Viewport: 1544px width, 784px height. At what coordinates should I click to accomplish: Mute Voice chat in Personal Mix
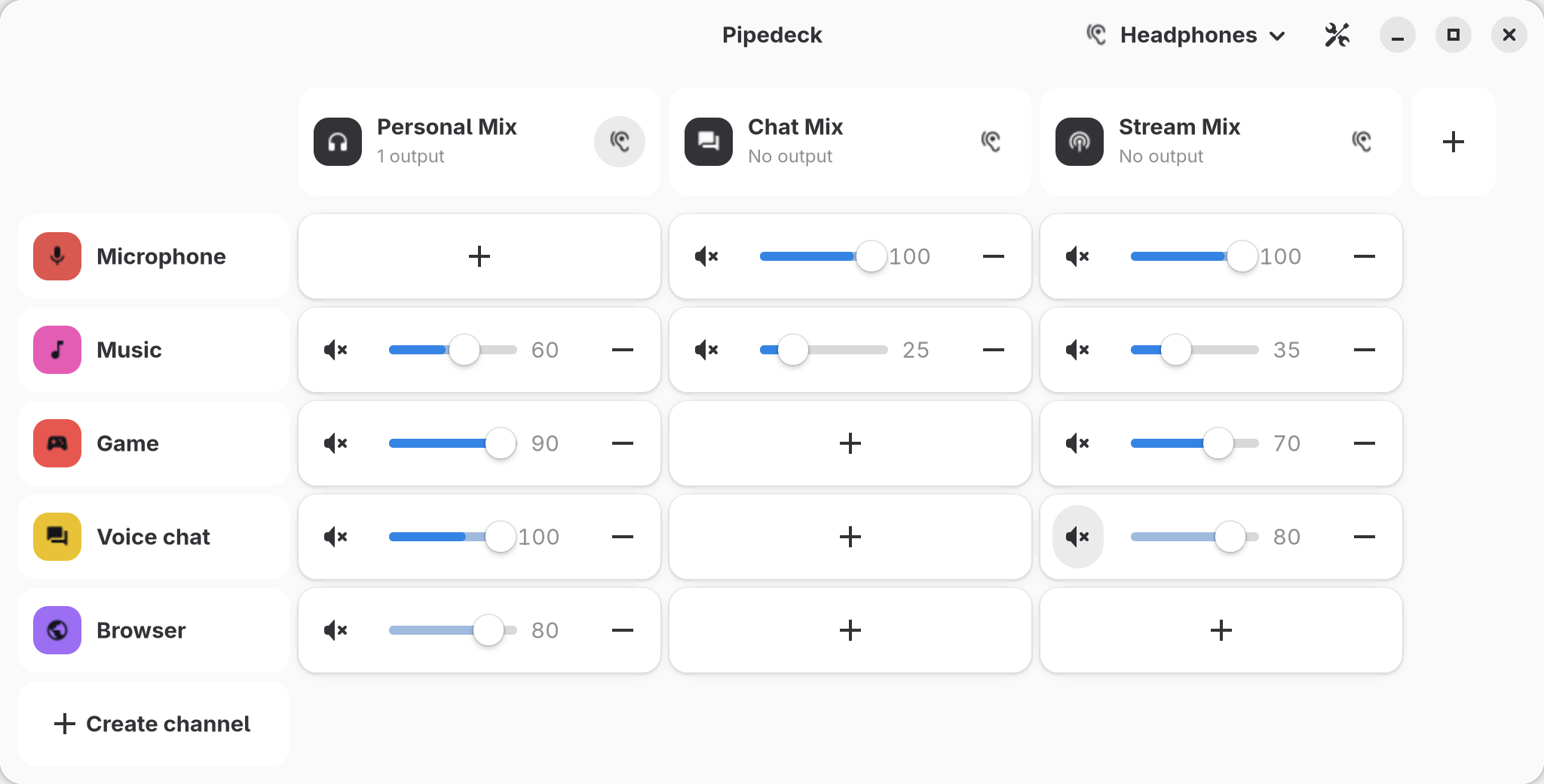point(336,537)
